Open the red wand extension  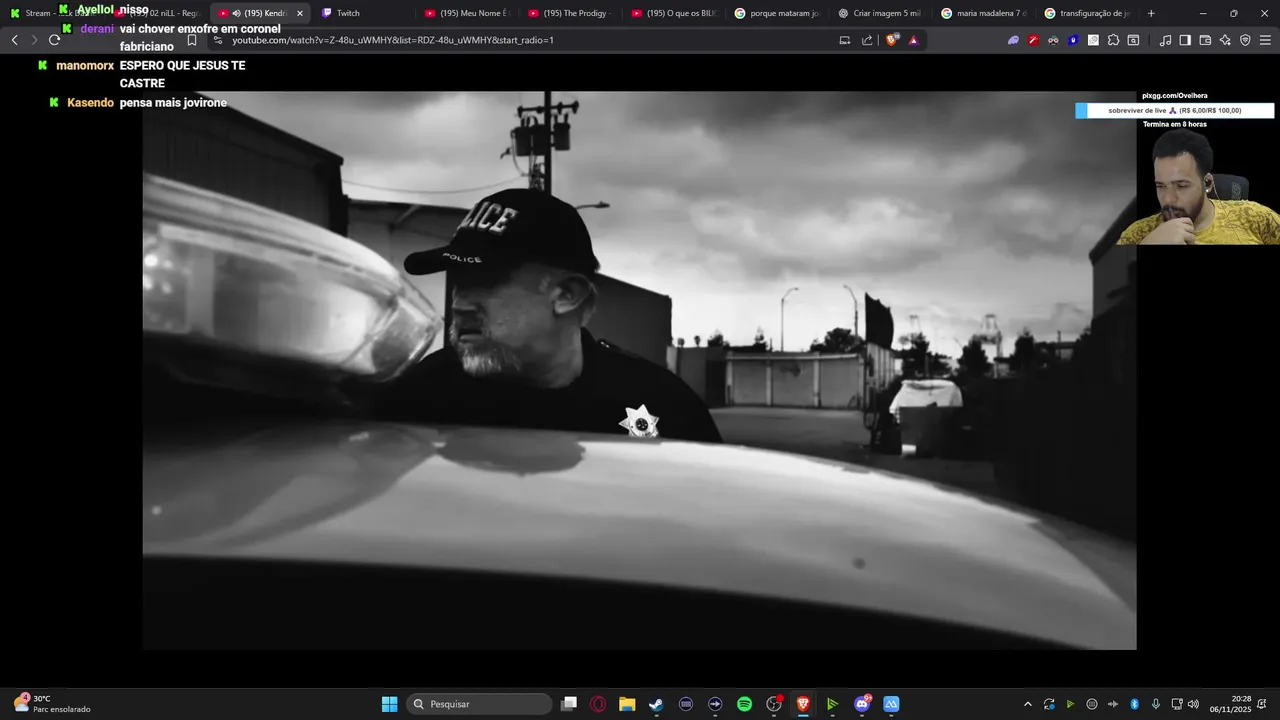click(x=1033, y=40)
